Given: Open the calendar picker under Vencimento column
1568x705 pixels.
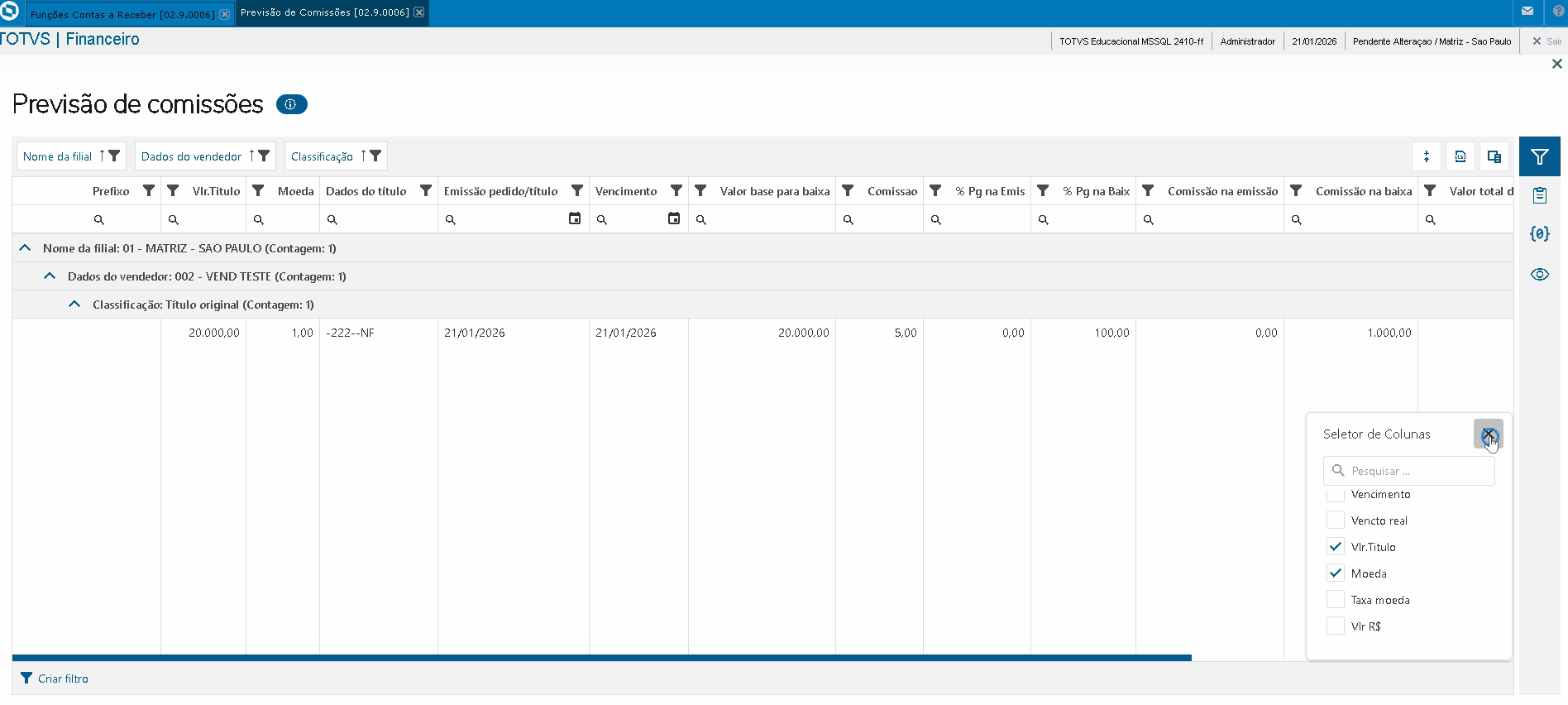Looking at the screenshot, I should click(x=674, y=219).
